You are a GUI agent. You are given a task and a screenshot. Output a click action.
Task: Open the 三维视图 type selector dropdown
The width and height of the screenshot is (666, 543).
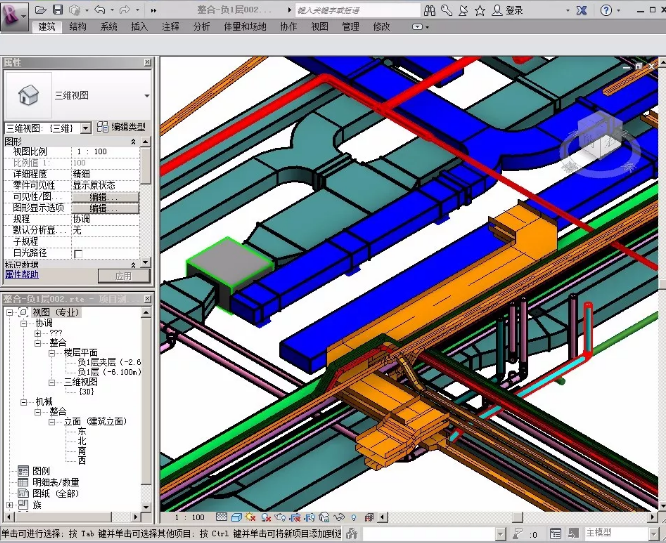pyautogui.click(x=147, y=96)
